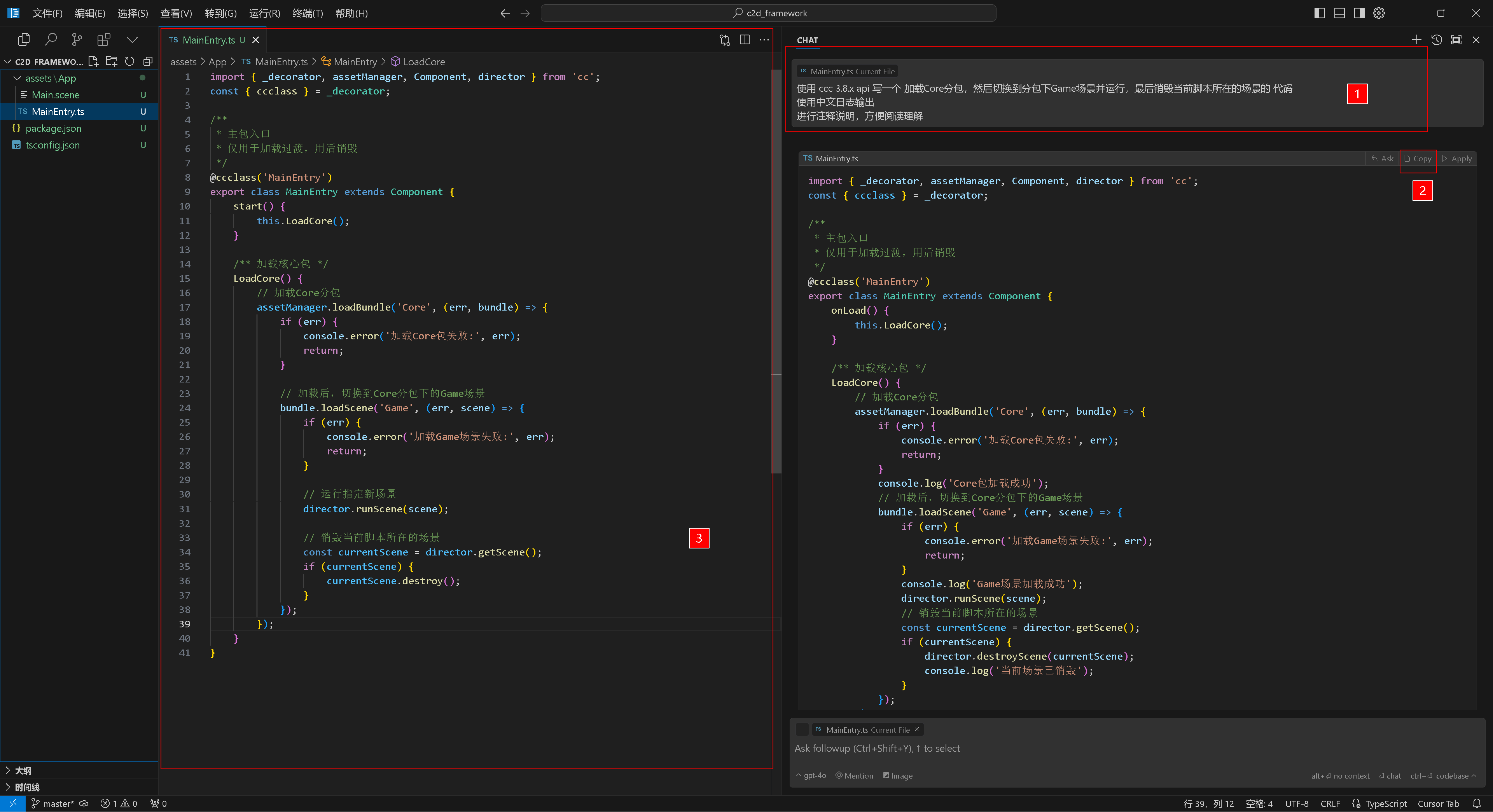Toggle secondary sidebar layout icon

coord(1359,13)
